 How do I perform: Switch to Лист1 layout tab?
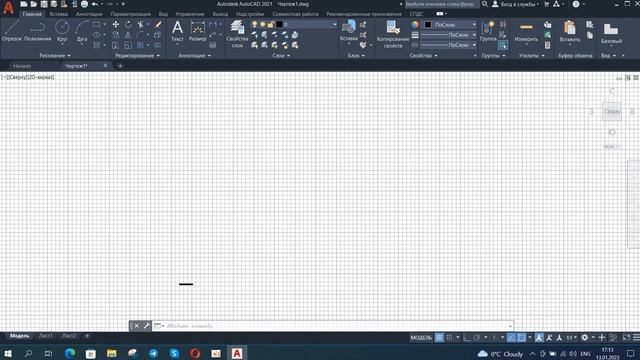coord(46,336)
